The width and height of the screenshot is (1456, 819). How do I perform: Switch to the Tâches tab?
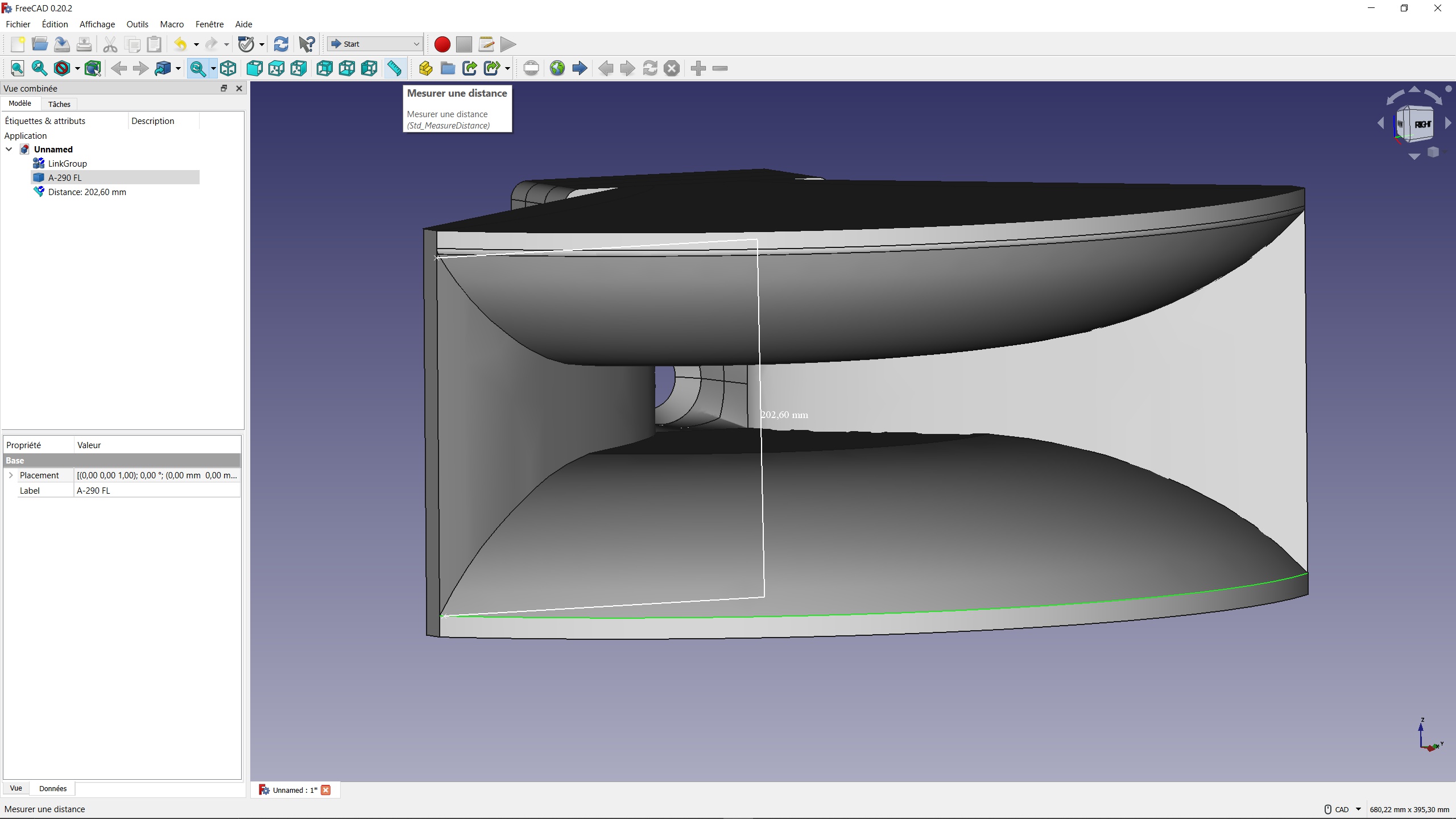[x=59, y=104]
